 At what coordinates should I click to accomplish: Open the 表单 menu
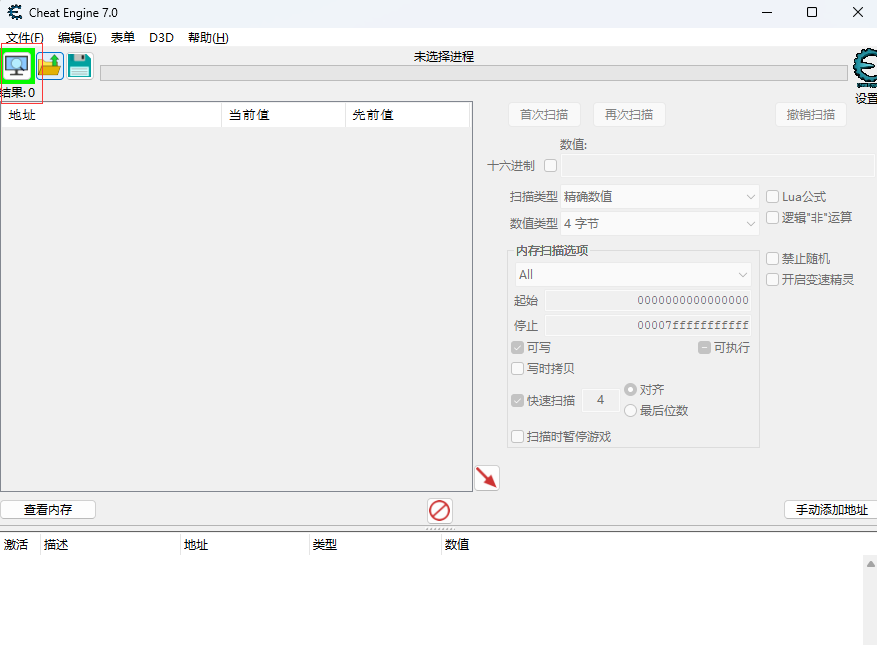122,37
